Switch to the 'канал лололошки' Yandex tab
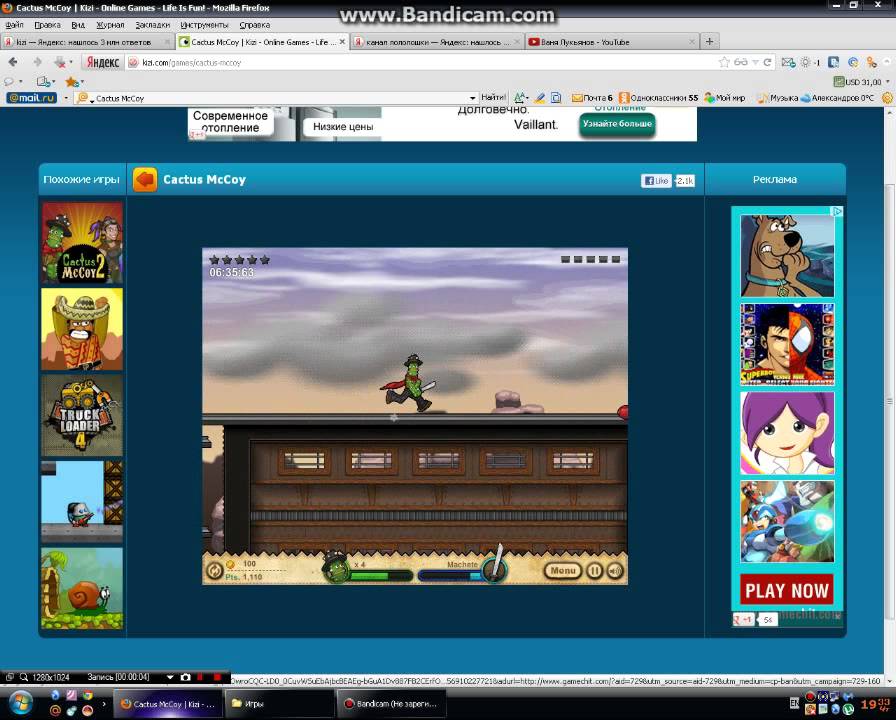896x720 pixels. [x=437, y=42]
